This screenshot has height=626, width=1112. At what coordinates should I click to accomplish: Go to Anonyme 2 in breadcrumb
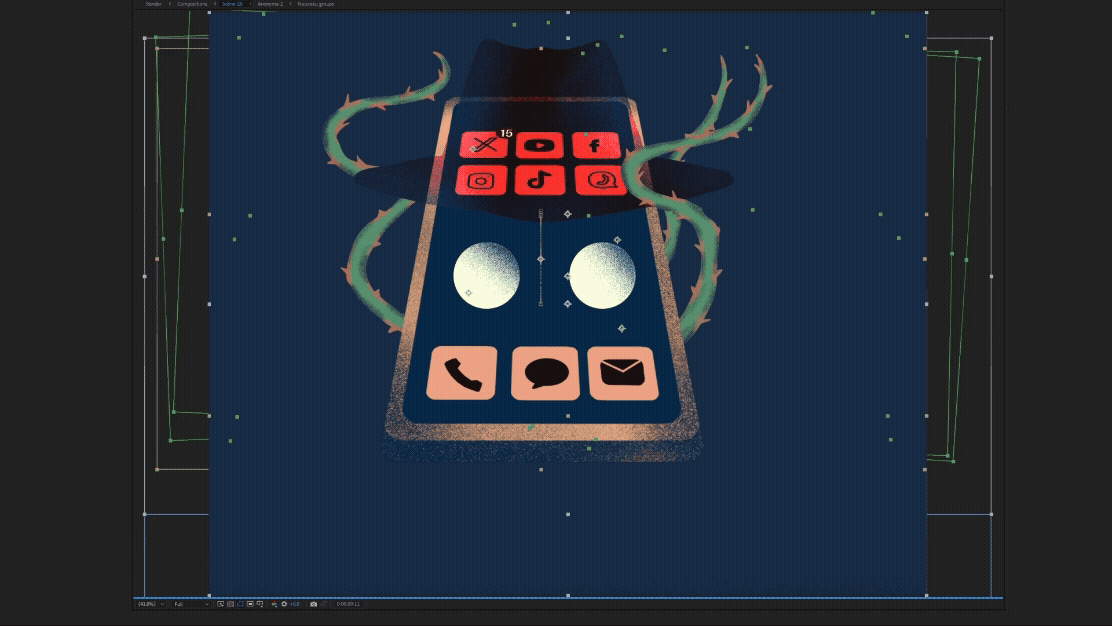270,4
